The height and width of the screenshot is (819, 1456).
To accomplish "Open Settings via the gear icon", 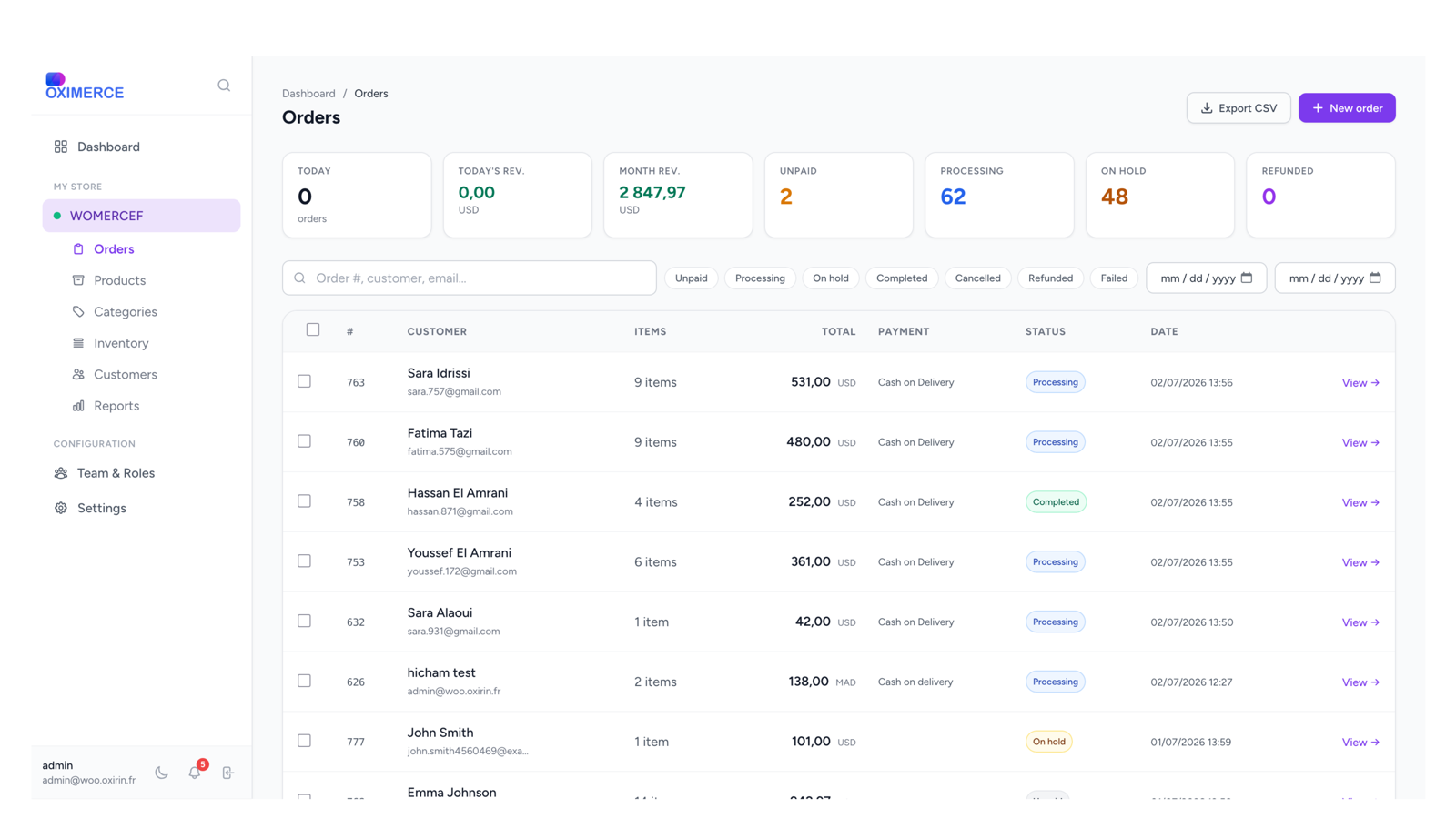I will tap(61, 508).
